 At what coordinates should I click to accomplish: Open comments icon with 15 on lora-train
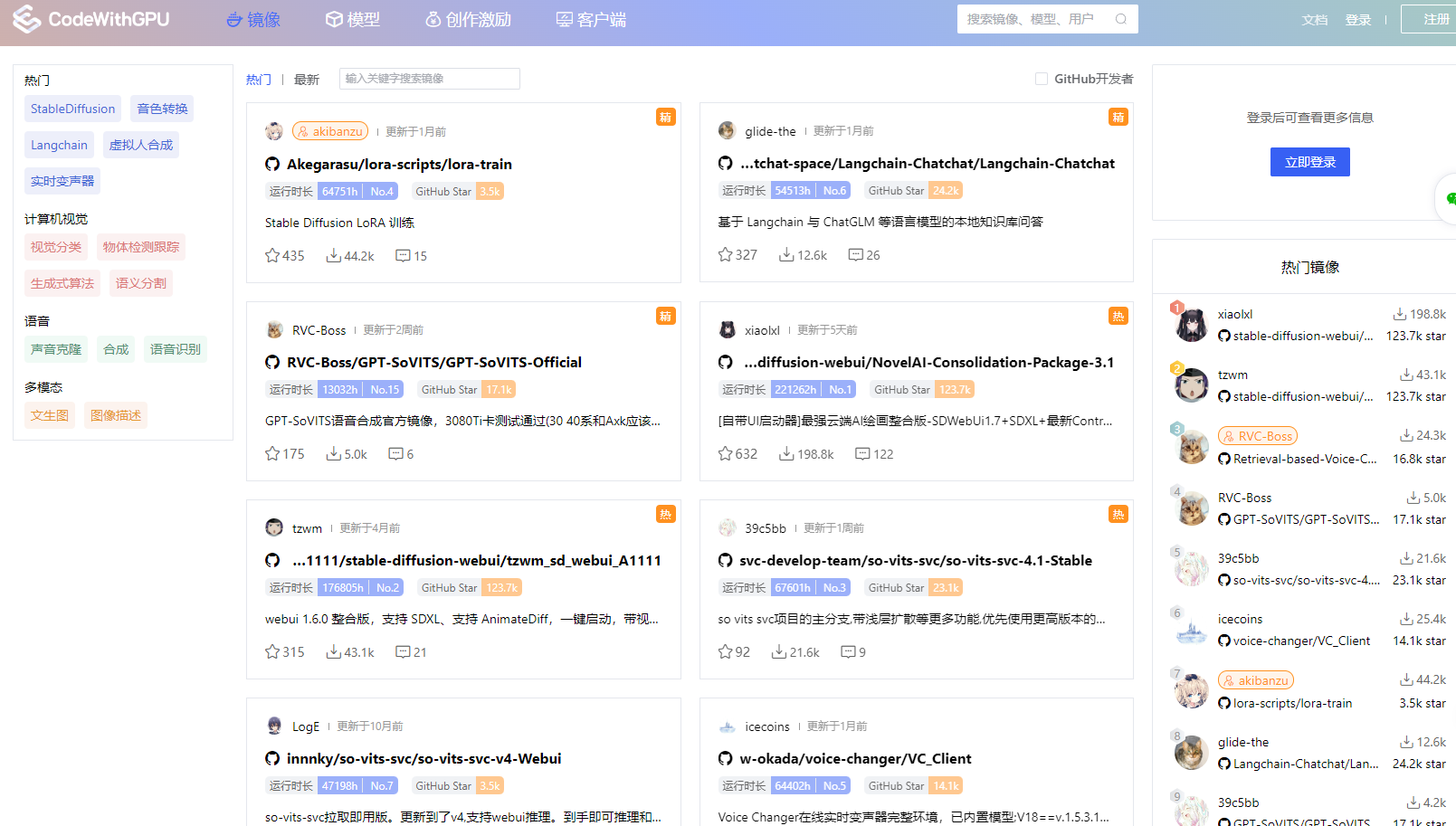click(x=403, y=256)
